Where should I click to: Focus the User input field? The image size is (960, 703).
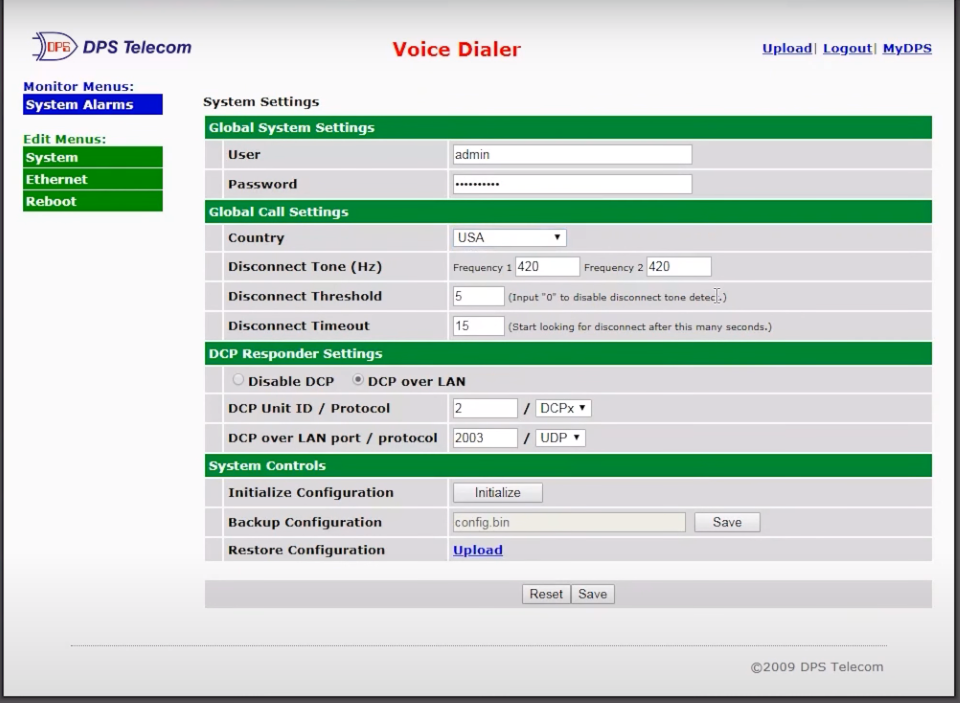(x=572, y=154)
